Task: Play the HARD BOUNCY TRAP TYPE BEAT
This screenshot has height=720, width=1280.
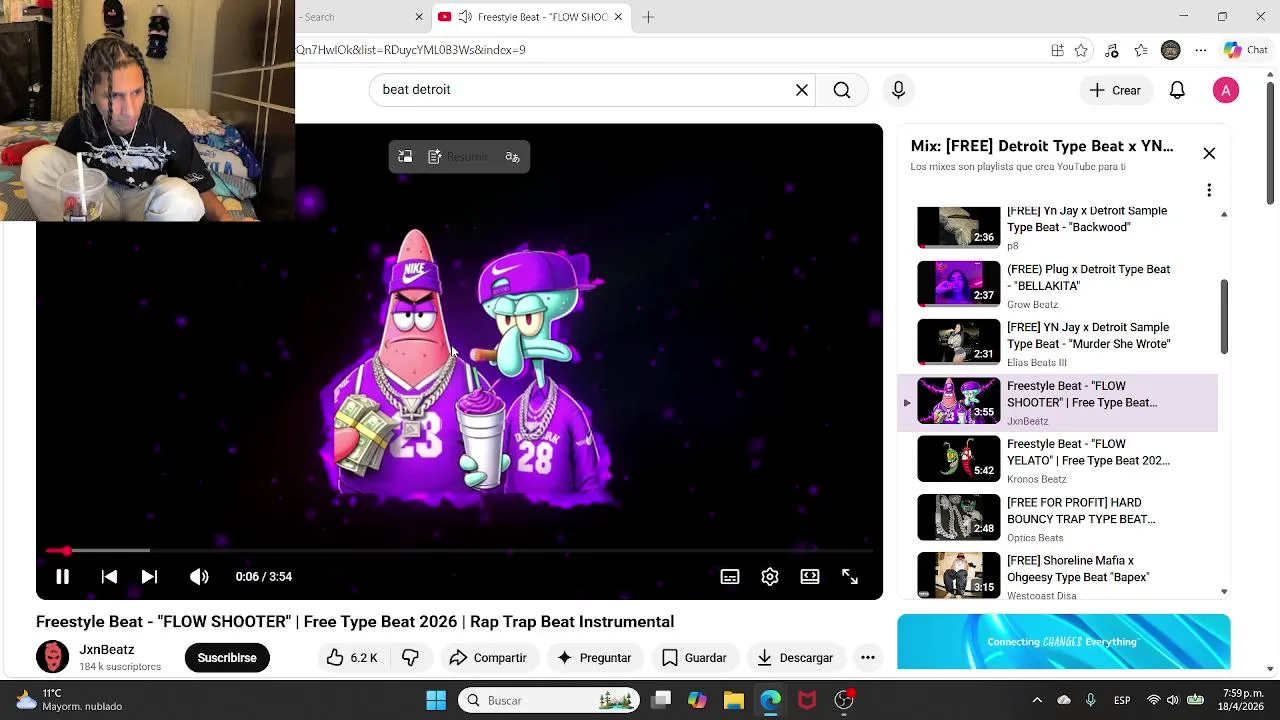Action: click(1058, 518)
